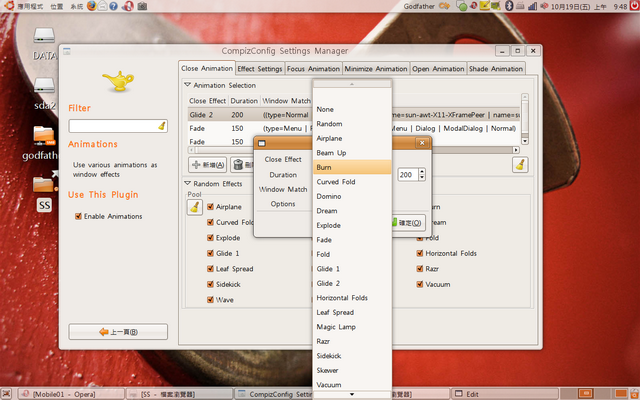Choose Skewer from the effect list

pyautogui.click(x=352, y=370)
